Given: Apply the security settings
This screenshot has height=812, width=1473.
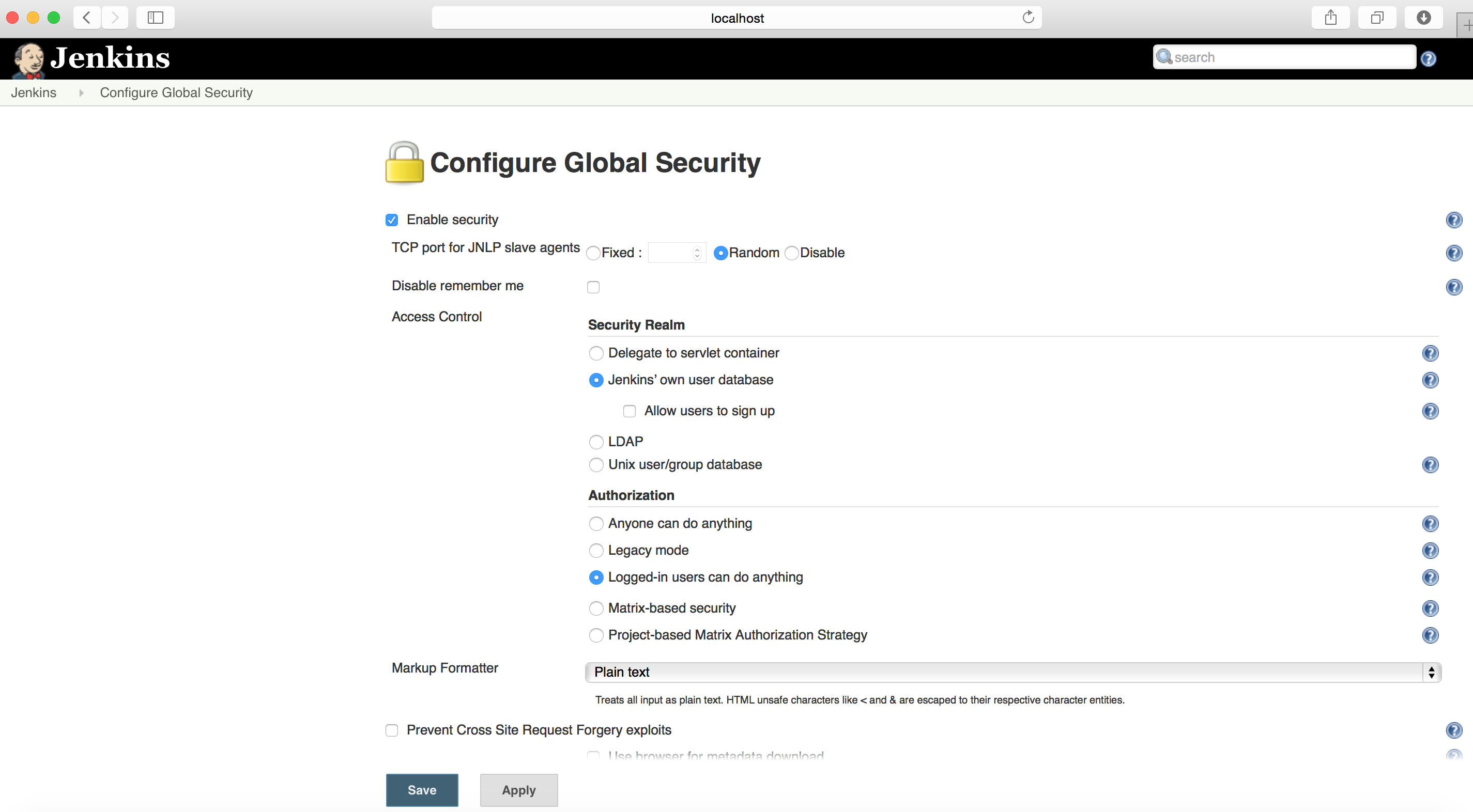Looking at the screenshot, I should click(x=518, y=790).
